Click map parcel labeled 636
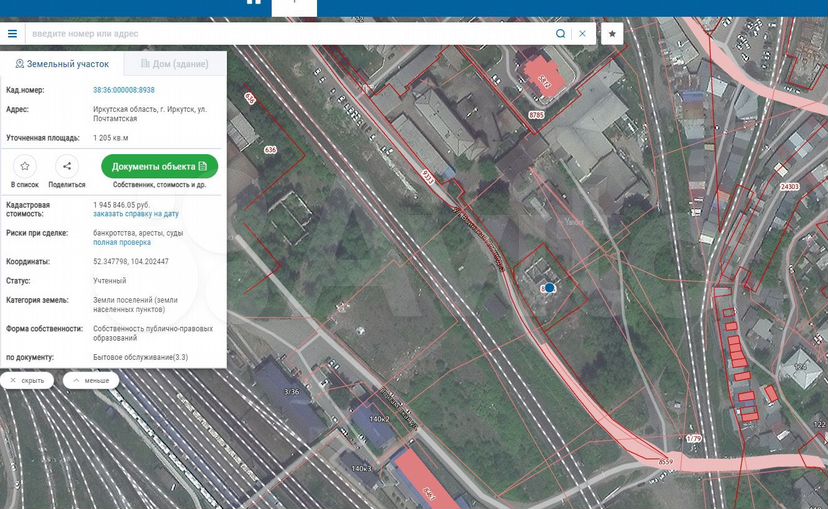 270,150
